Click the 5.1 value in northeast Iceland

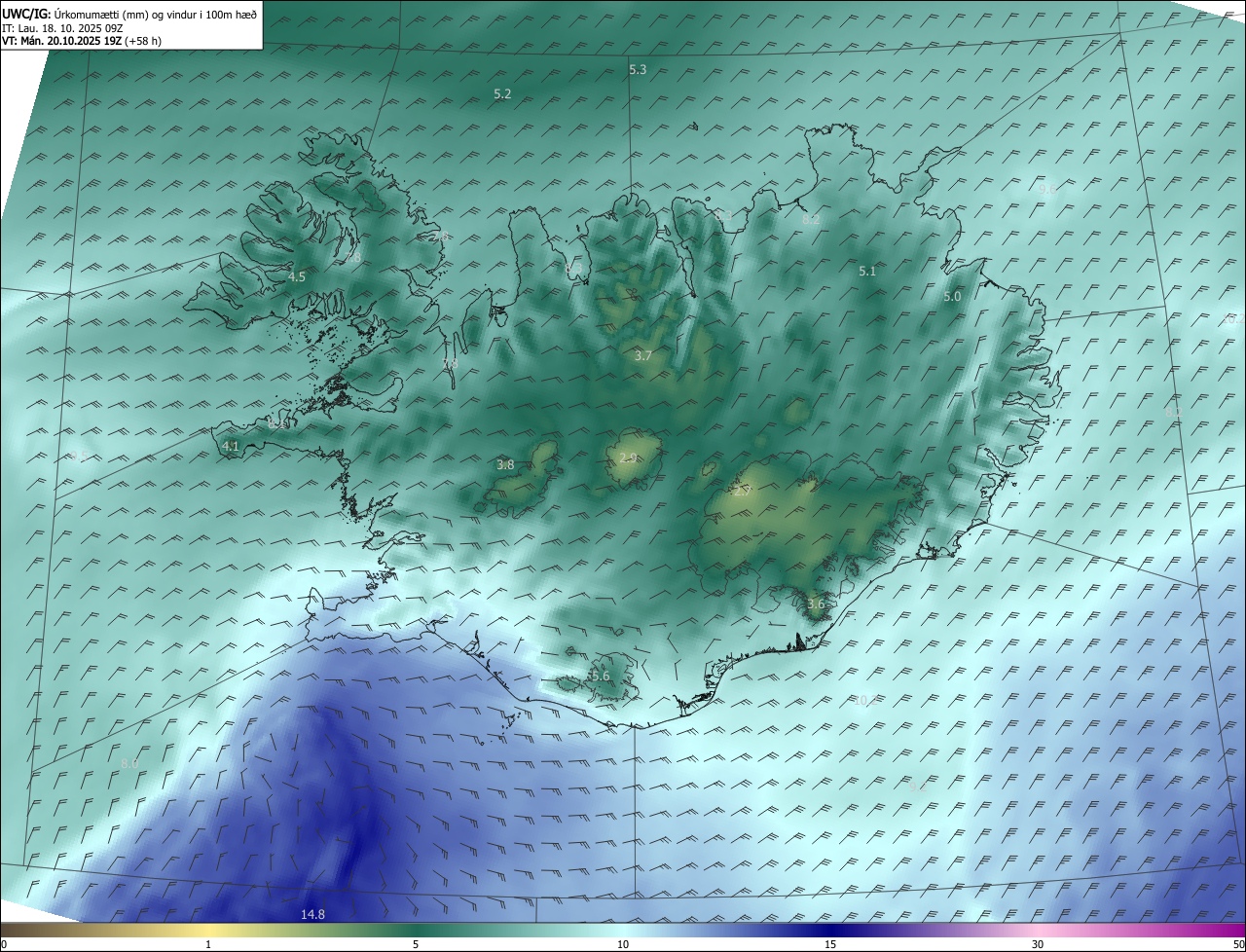(867, 272)
